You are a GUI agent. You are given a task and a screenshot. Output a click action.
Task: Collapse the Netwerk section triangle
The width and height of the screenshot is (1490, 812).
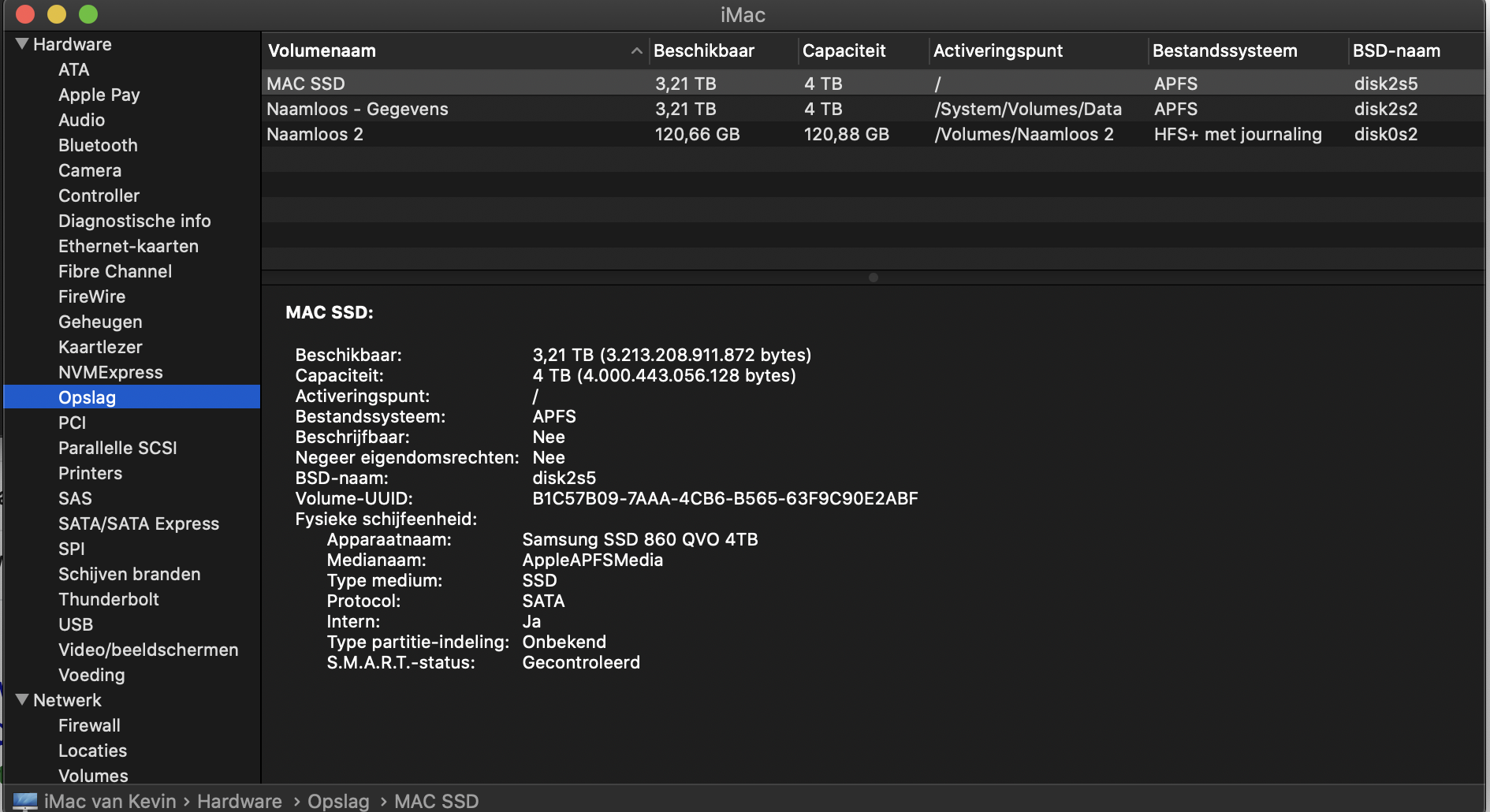pos(22,699)
